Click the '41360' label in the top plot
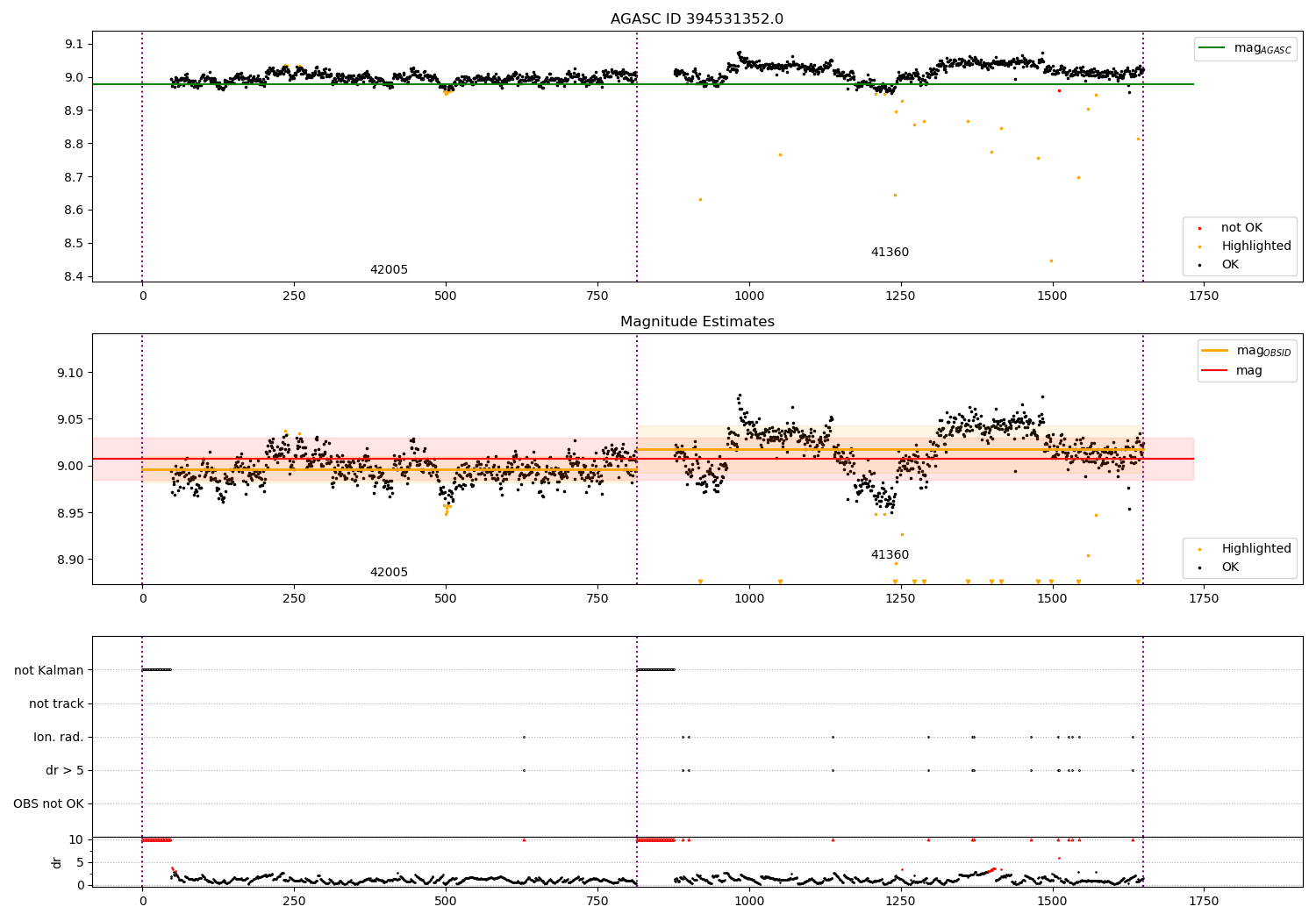This screenshot has width=1316, height=921. coord(890,253)
